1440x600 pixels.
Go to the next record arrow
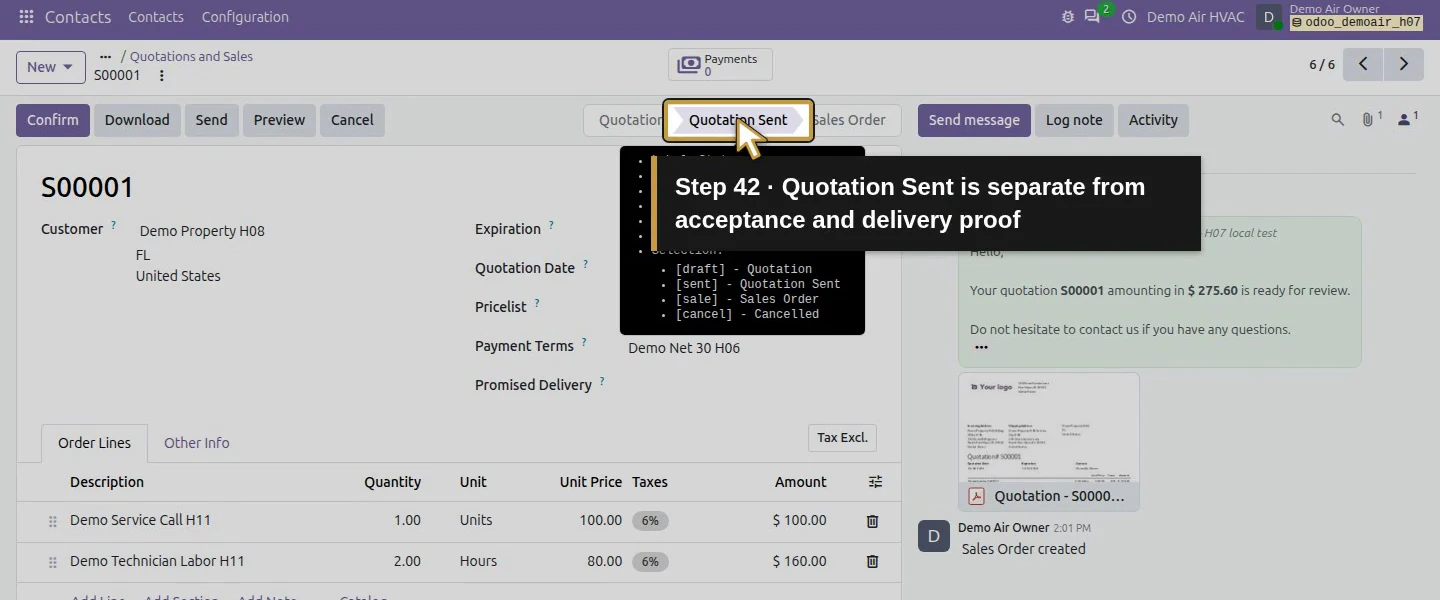click(x=1403, y=64)
